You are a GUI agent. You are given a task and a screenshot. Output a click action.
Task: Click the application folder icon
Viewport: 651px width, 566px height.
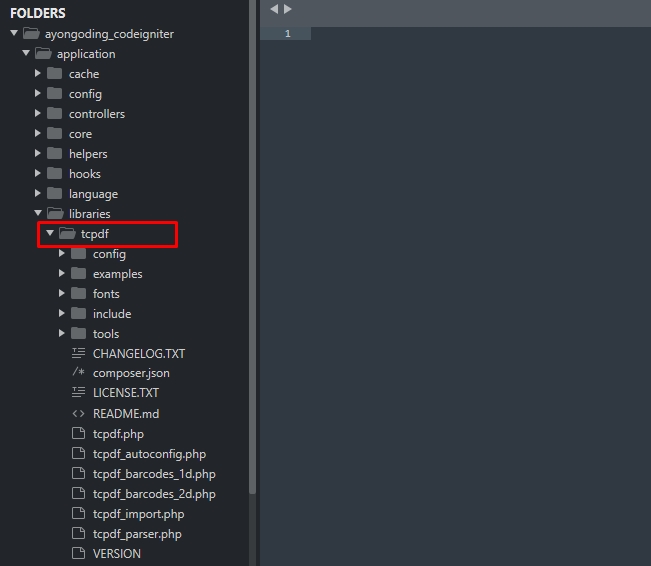pos(43,53)
